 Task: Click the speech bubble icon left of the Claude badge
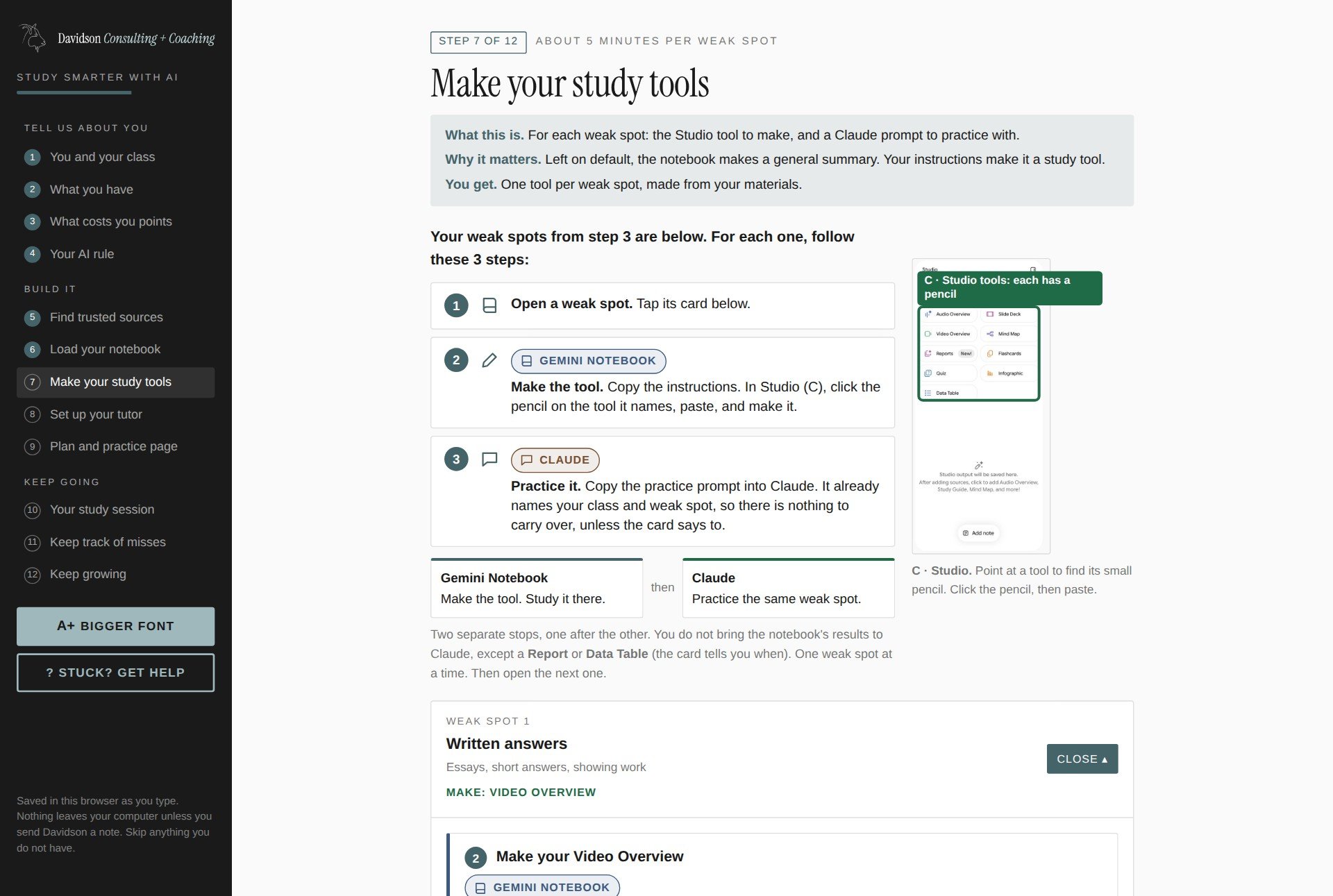click(489, 459)
